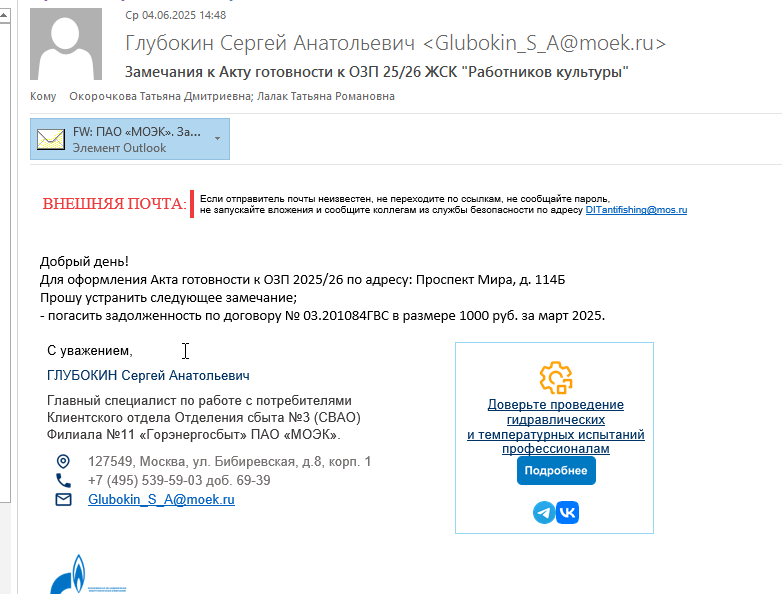
Task: Click the ВНЕШНЯЯ ПОЧТА warning label
Action: click(114, 203)
